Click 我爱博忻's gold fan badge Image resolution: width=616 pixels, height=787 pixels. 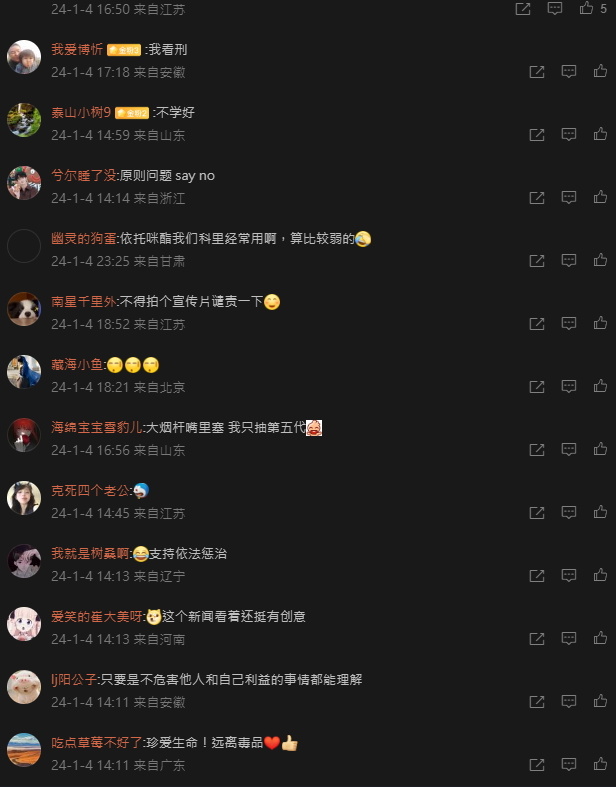[124, 50]
